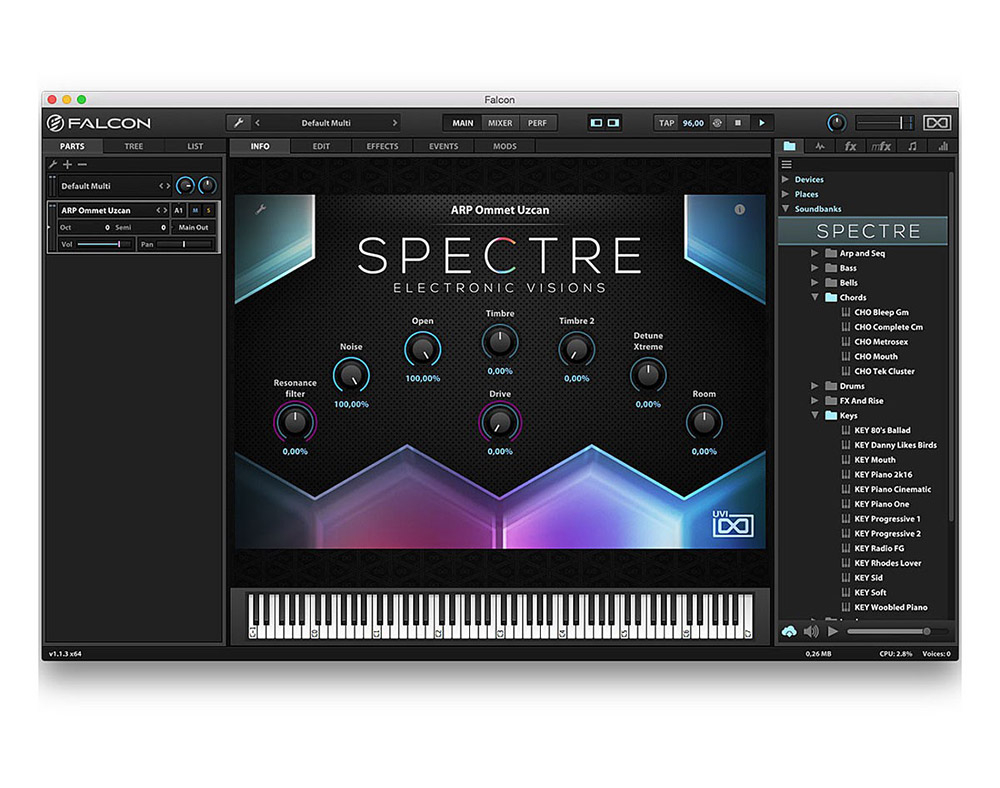Add a new part with the plus icon
1000x788 pixels.
[x=67, y=164]
